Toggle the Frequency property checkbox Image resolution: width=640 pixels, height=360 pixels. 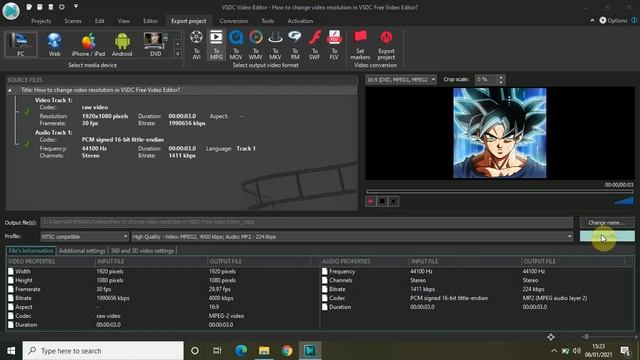pos(325,271)
